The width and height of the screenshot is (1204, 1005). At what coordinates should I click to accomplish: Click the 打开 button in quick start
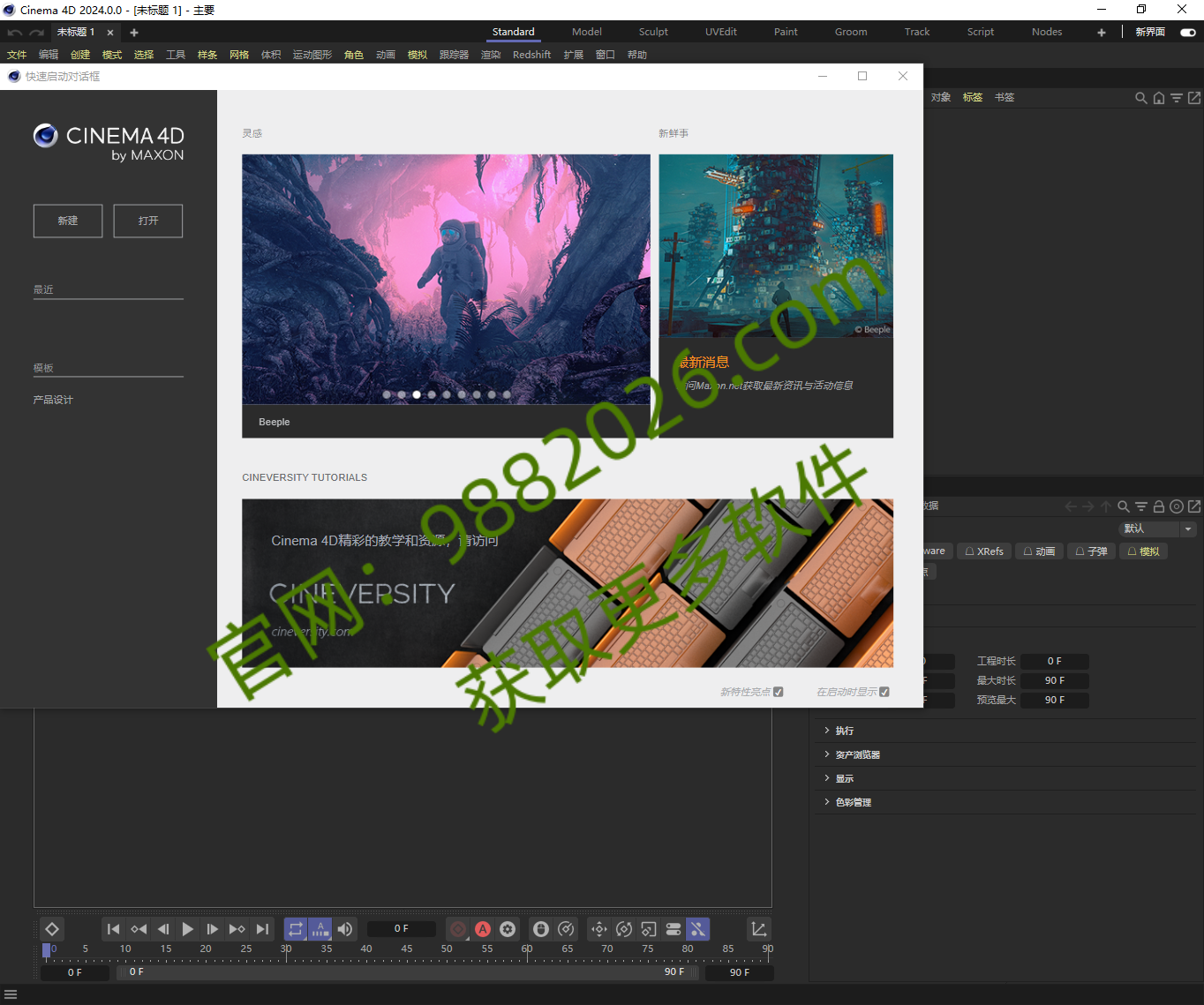click(x=148, y=221)
